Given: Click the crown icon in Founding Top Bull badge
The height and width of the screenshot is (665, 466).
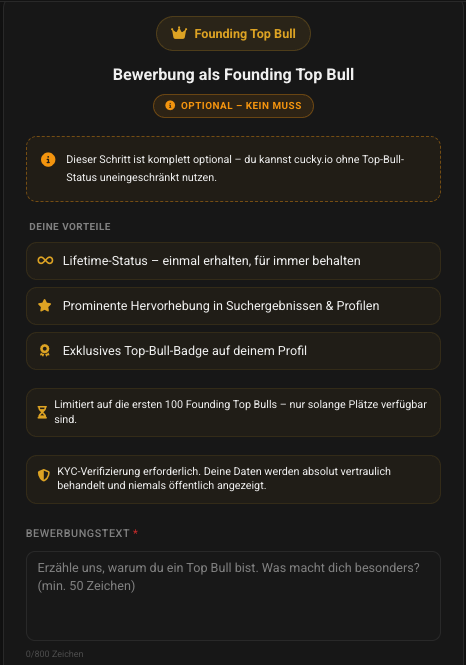Looking at the screenshot, I should [x=179, y=33].
